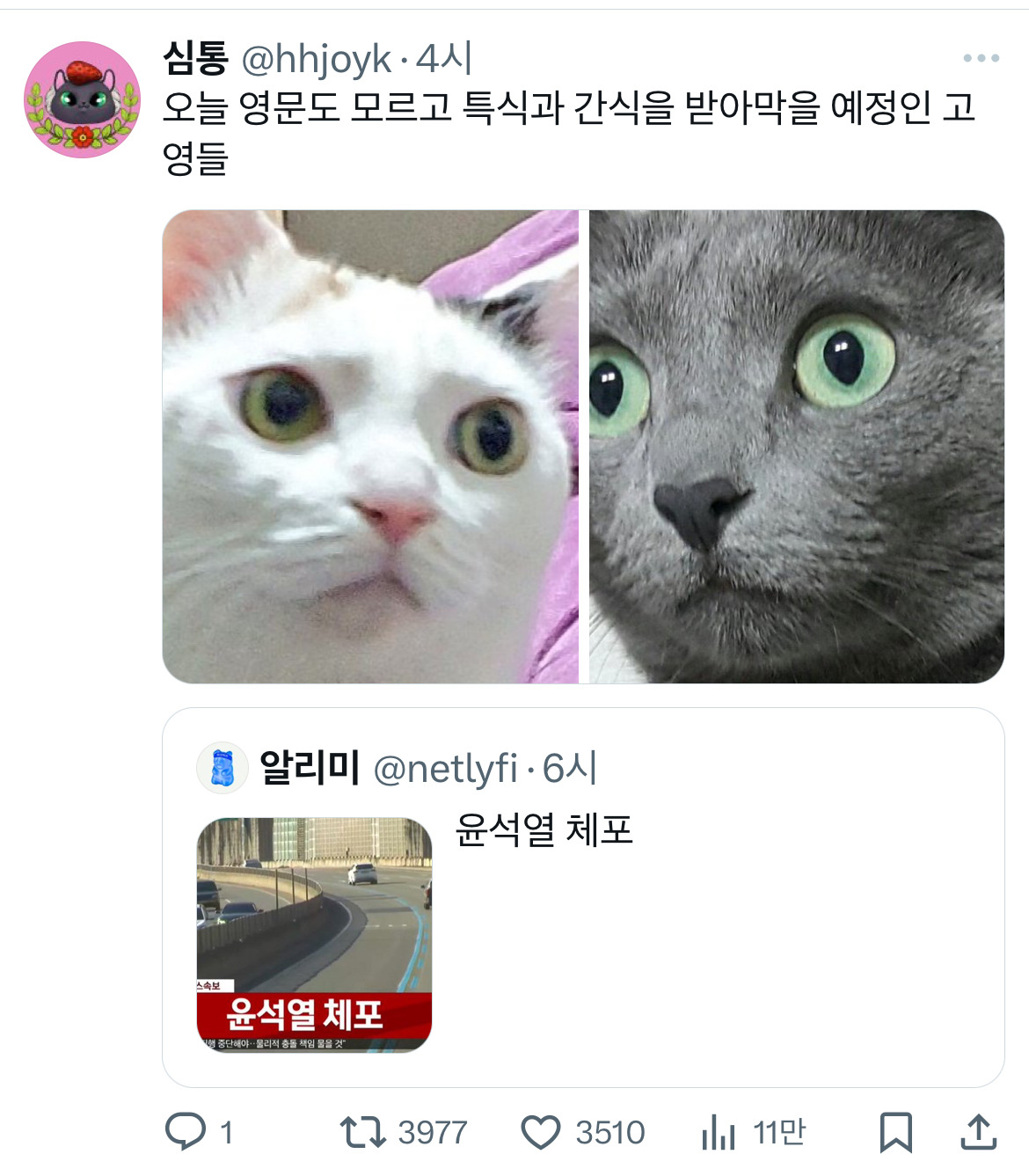The height and width of the screenshot is (1176, 1029).
Task: Open the three-dot more options menu
Action: 981,58
